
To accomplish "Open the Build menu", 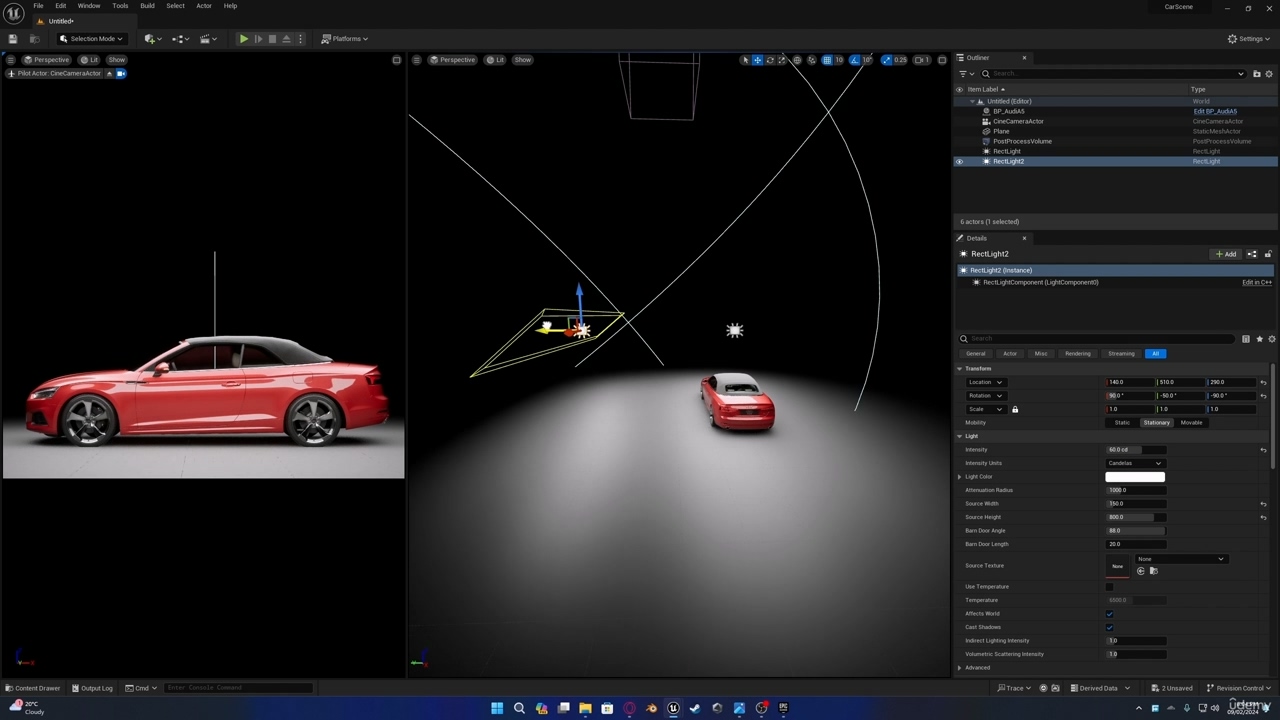I will [x=147, y=6].
